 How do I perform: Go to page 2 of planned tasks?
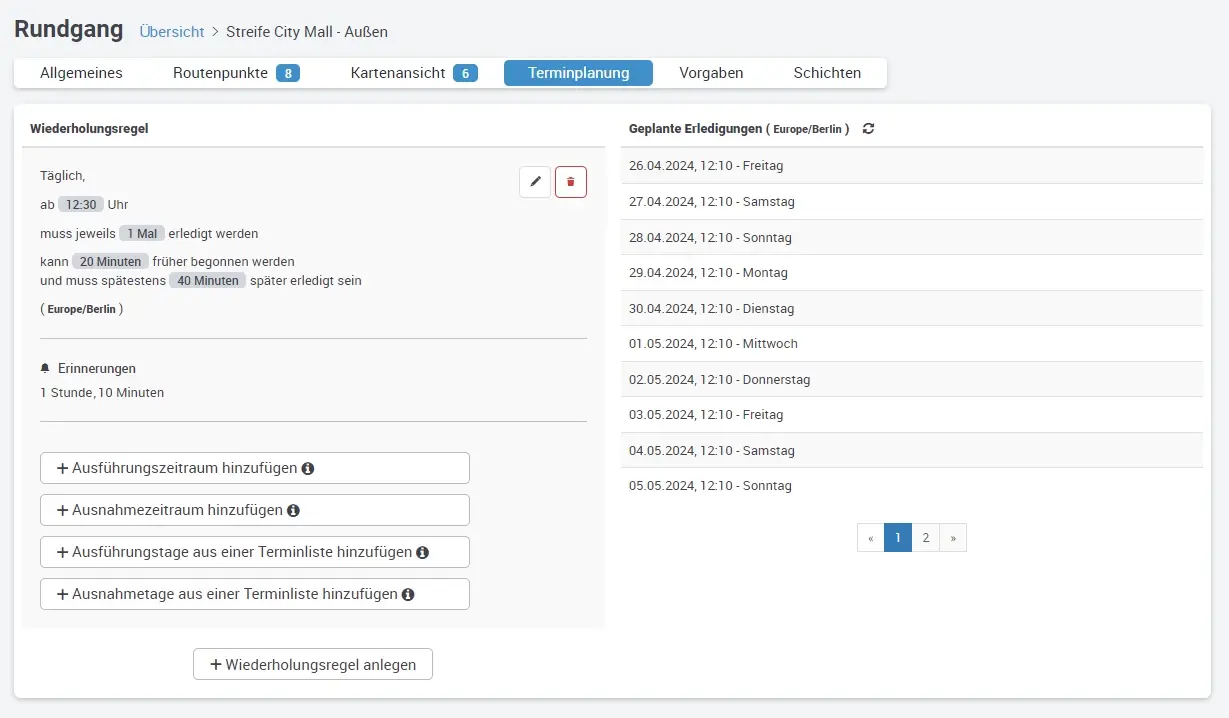click(x=926, y=538)
